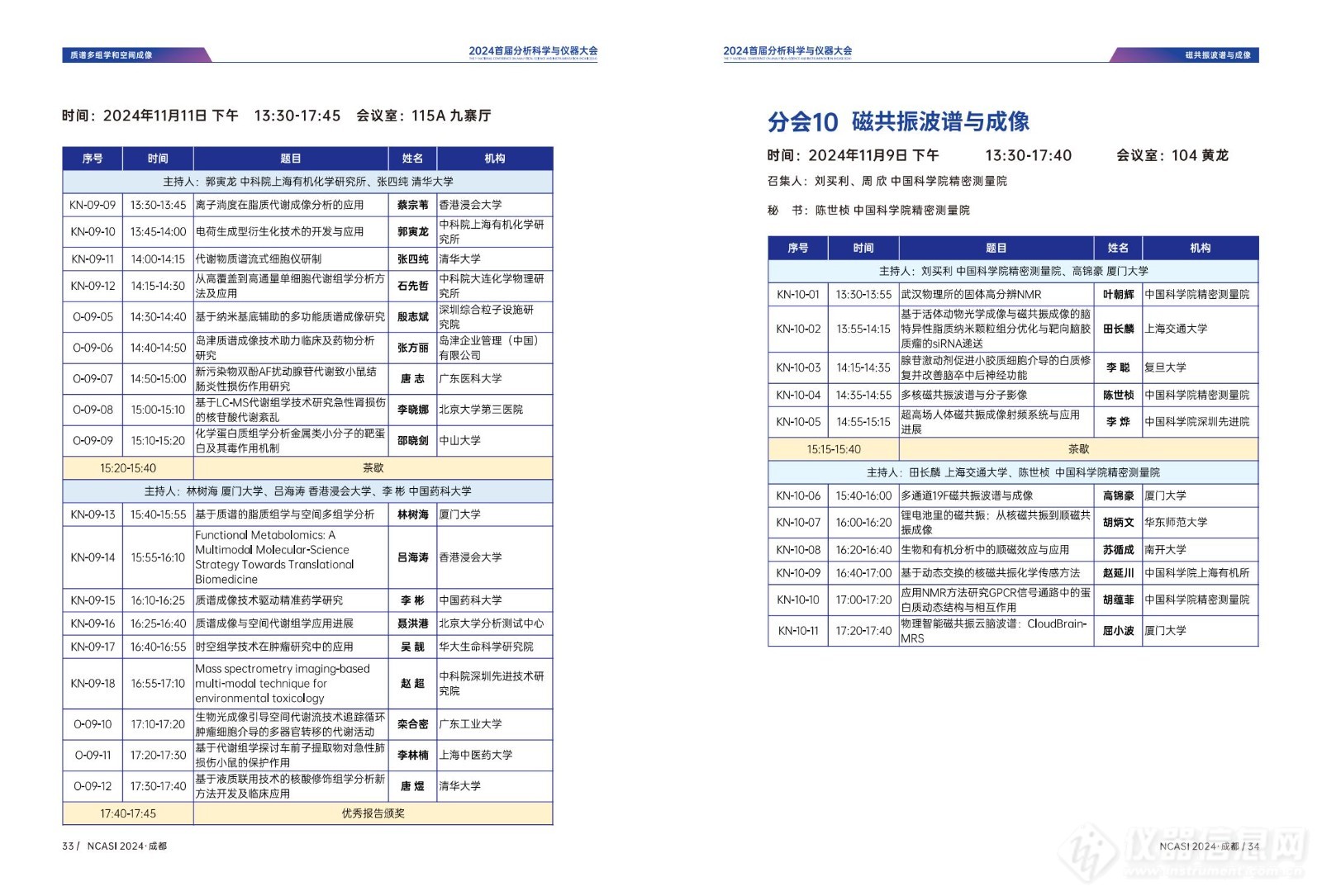This screenshot has height=896, width=1322.
Task: Select row number 'KN-10-01'
Action: 798,295
